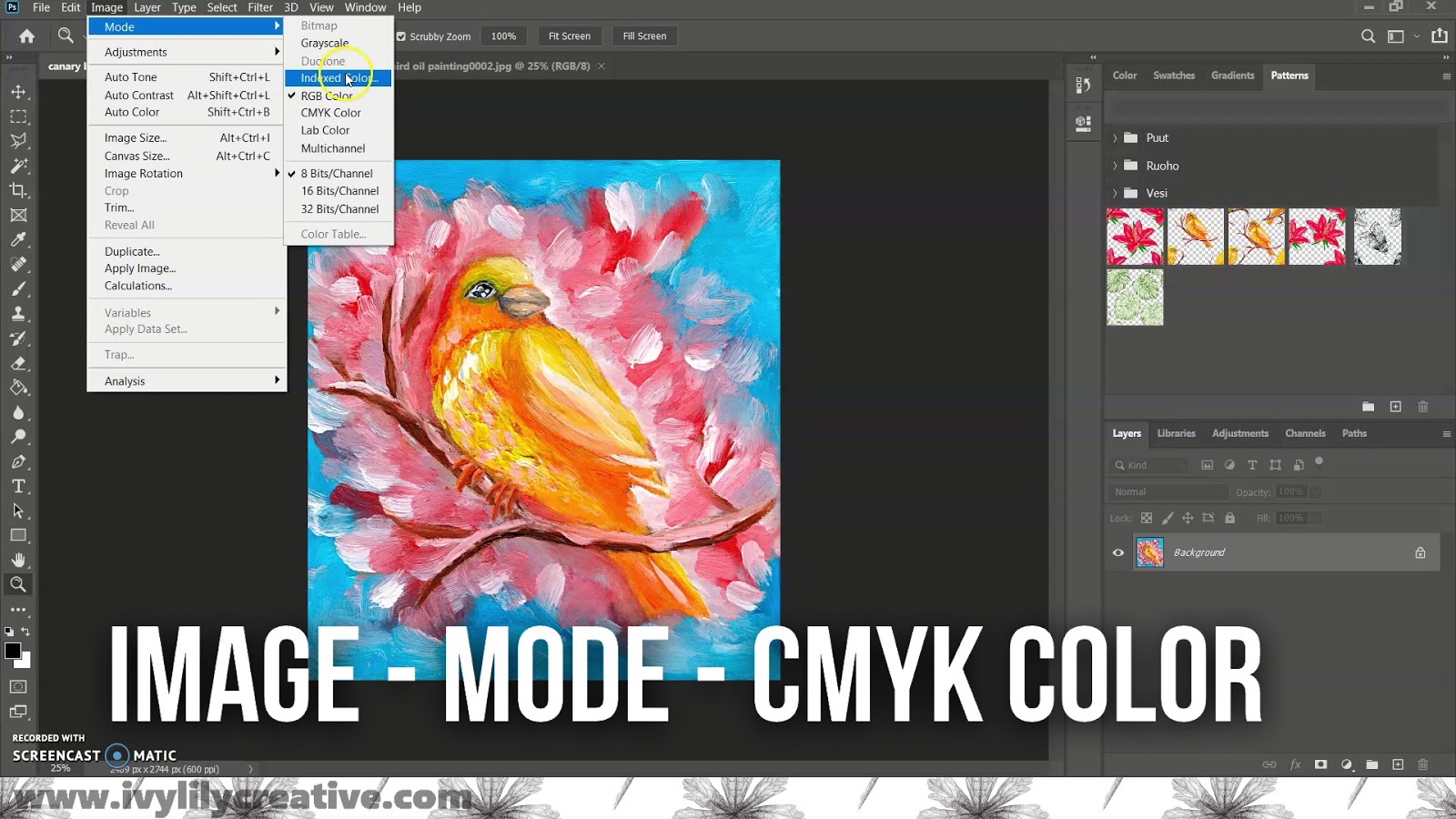Click the background color swatch
1456x819 pixels.
point(25,662)
